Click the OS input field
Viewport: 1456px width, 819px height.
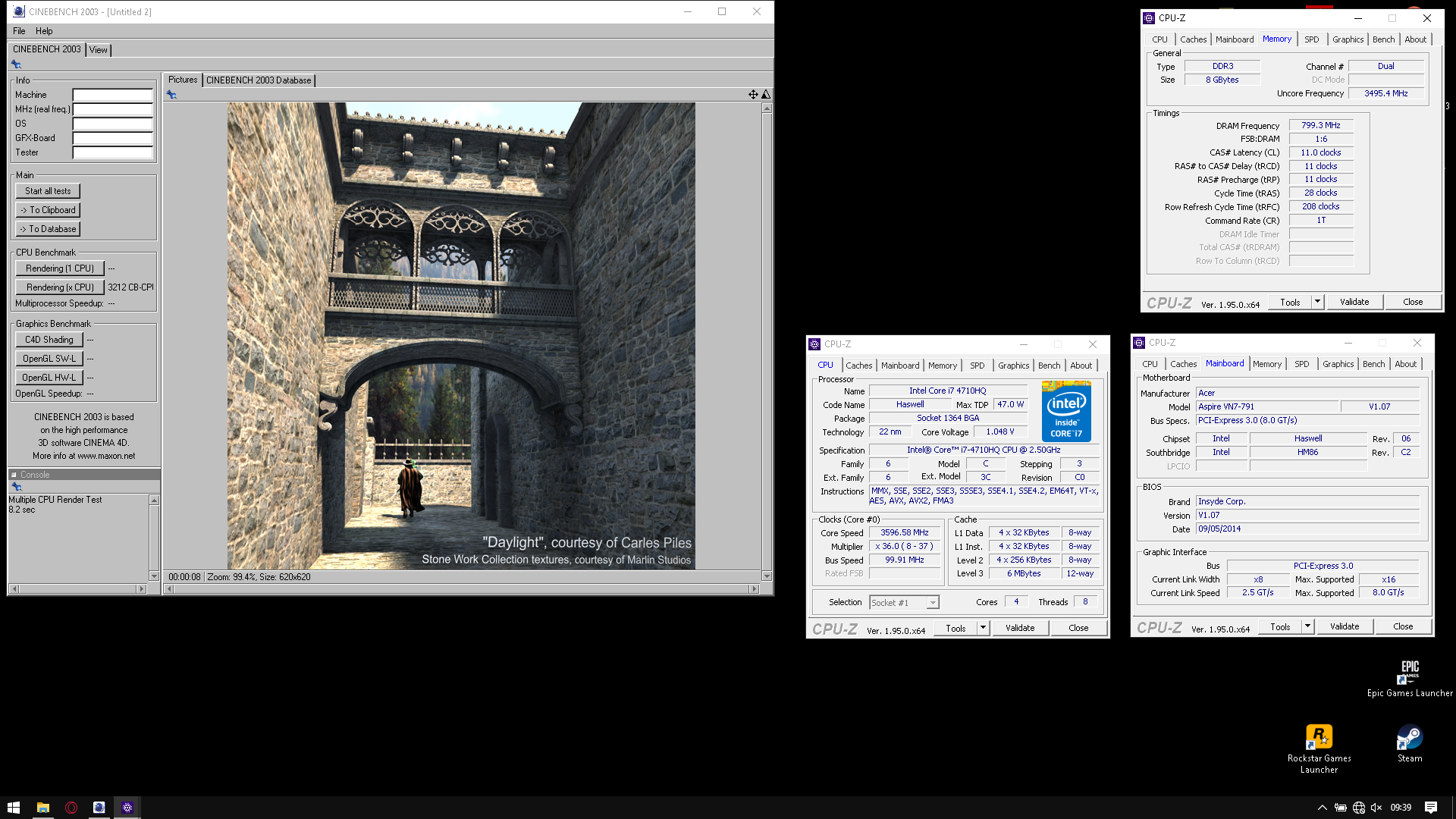112,124
